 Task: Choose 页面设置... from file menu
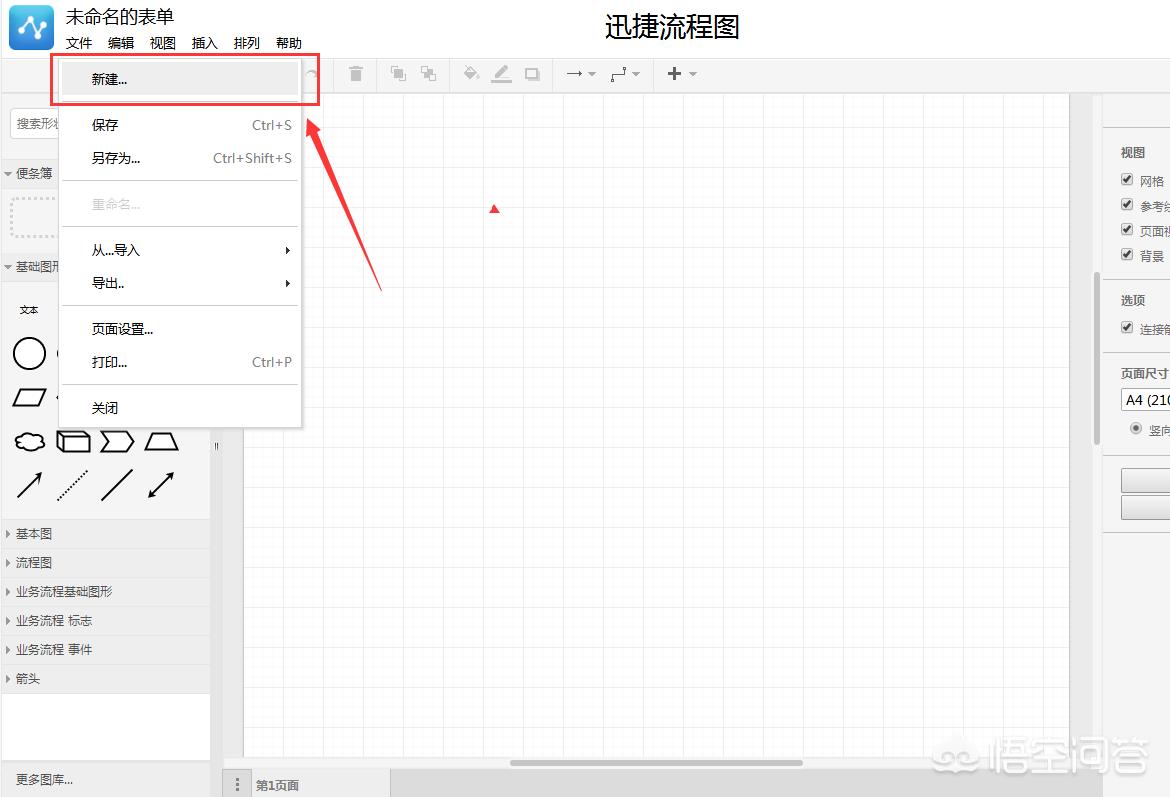tap(180, 329)
